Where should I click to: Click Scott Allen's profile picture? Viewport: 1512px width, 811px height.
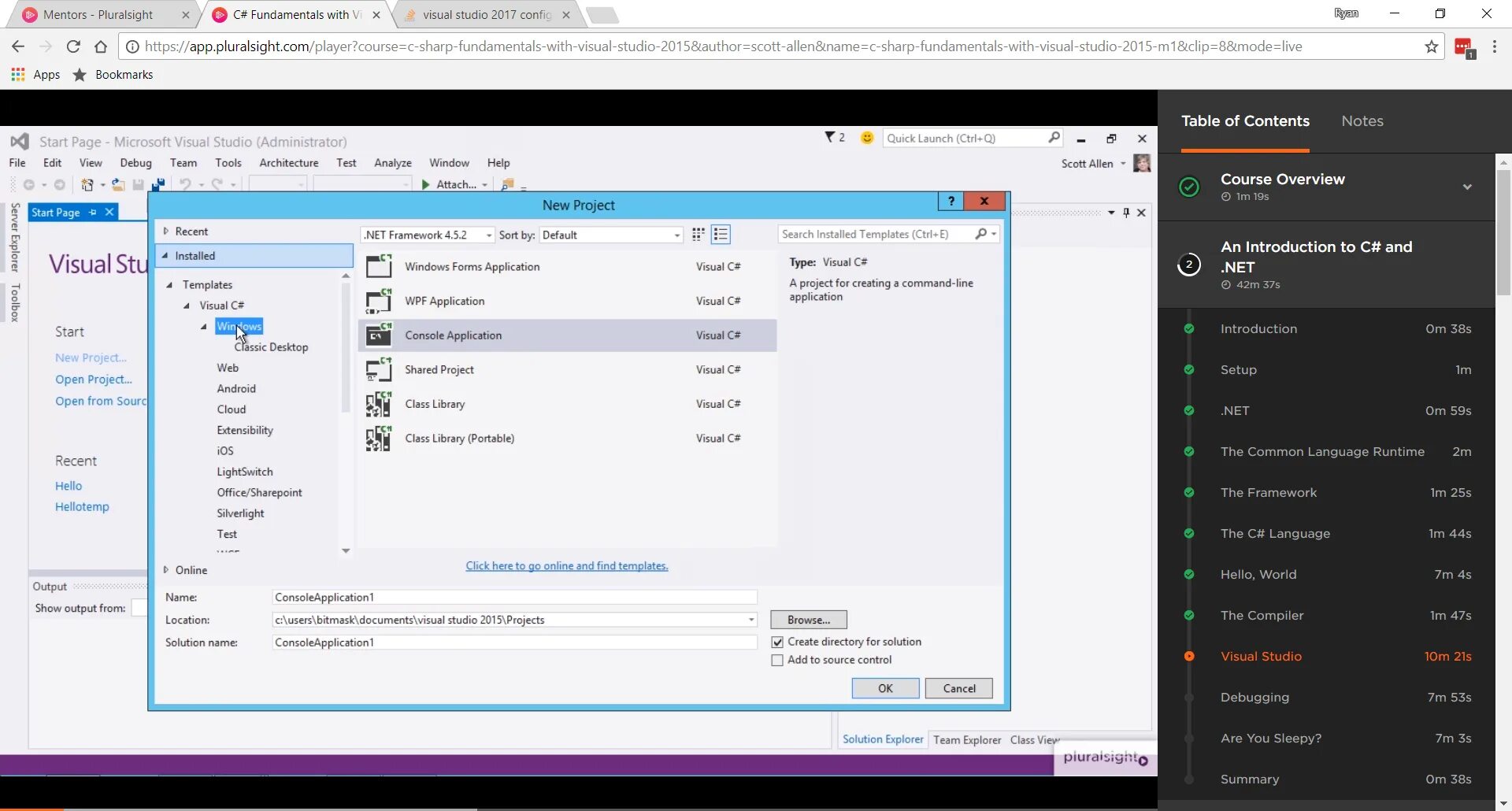1142,163
